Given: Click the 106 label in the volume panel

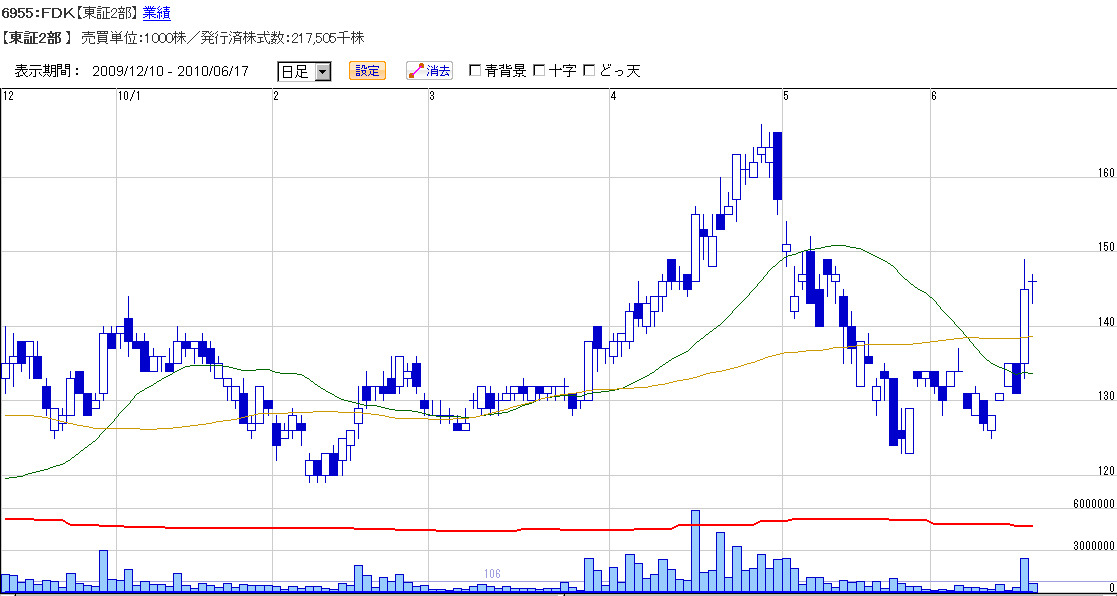Looking at the screenshot, I should pos(491,574).
